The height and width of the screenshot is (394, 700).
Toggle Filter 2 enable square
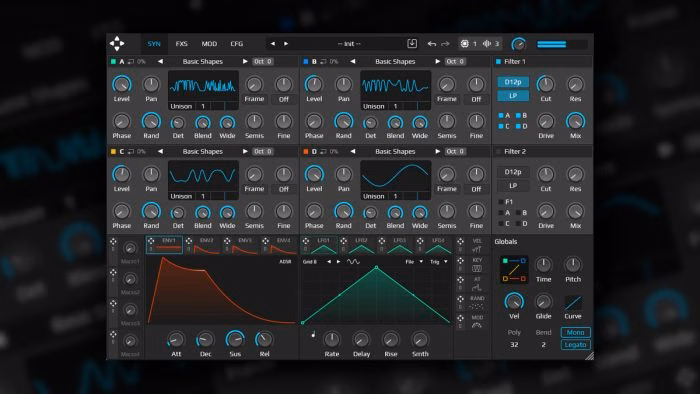click(x=498, y=152)
